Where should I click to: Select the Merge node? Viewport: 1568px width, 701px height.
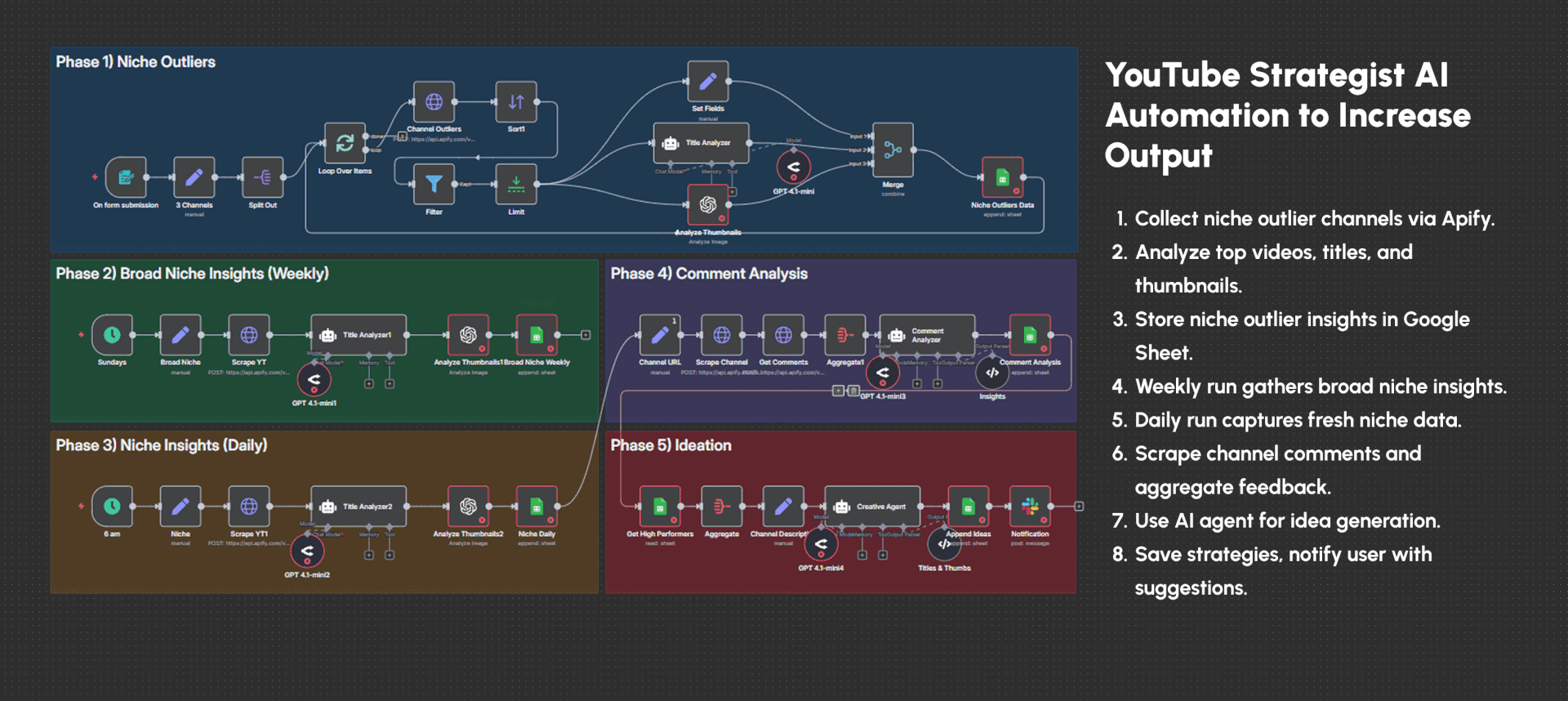(x=893, y=150)
